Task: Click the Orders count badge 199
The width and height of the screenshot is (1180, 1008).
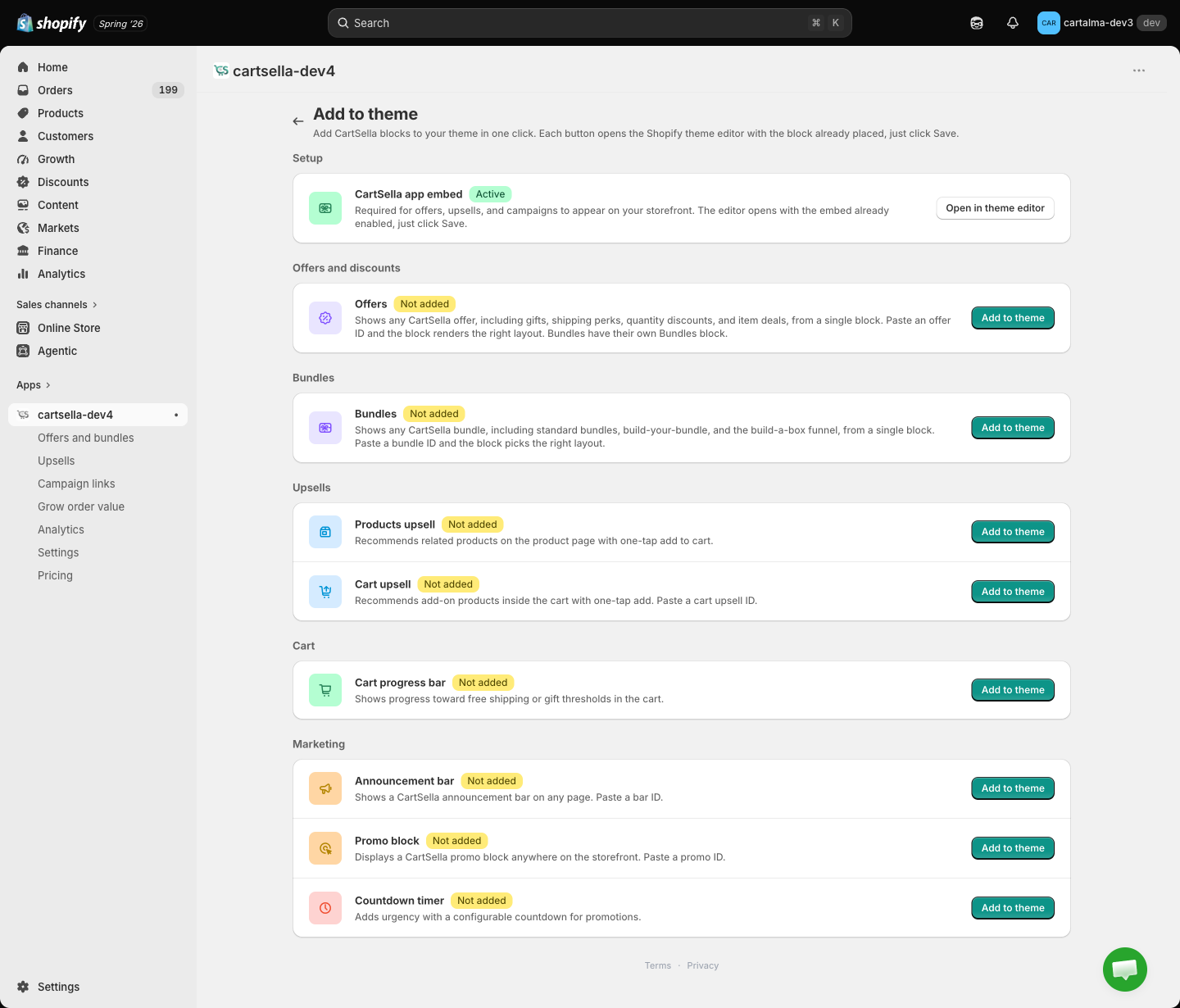Action: pyautogui.click(x=168, y=90)
